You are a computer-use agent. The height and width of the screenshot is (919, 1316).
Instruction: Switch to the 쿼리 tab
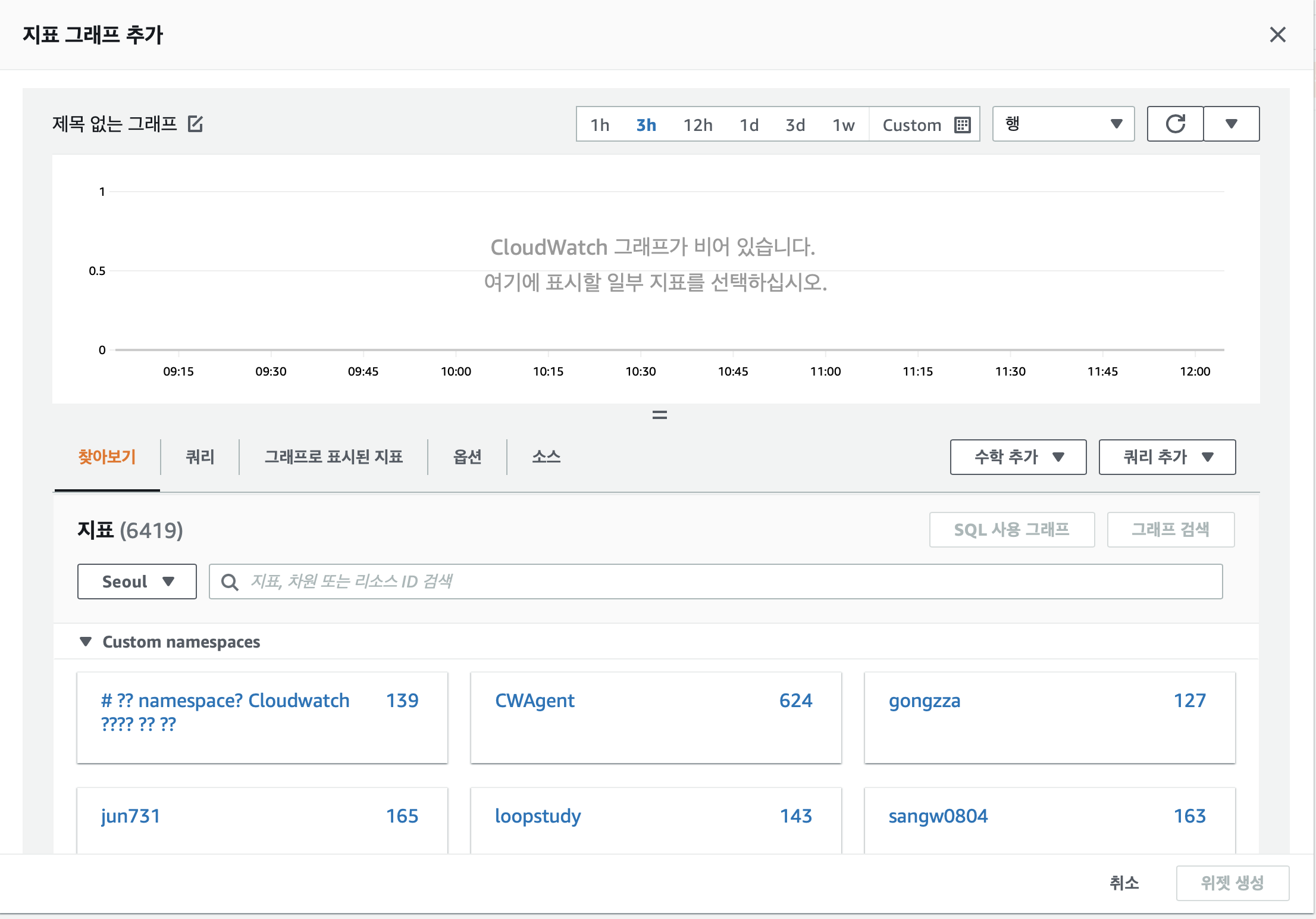point(200,457)
